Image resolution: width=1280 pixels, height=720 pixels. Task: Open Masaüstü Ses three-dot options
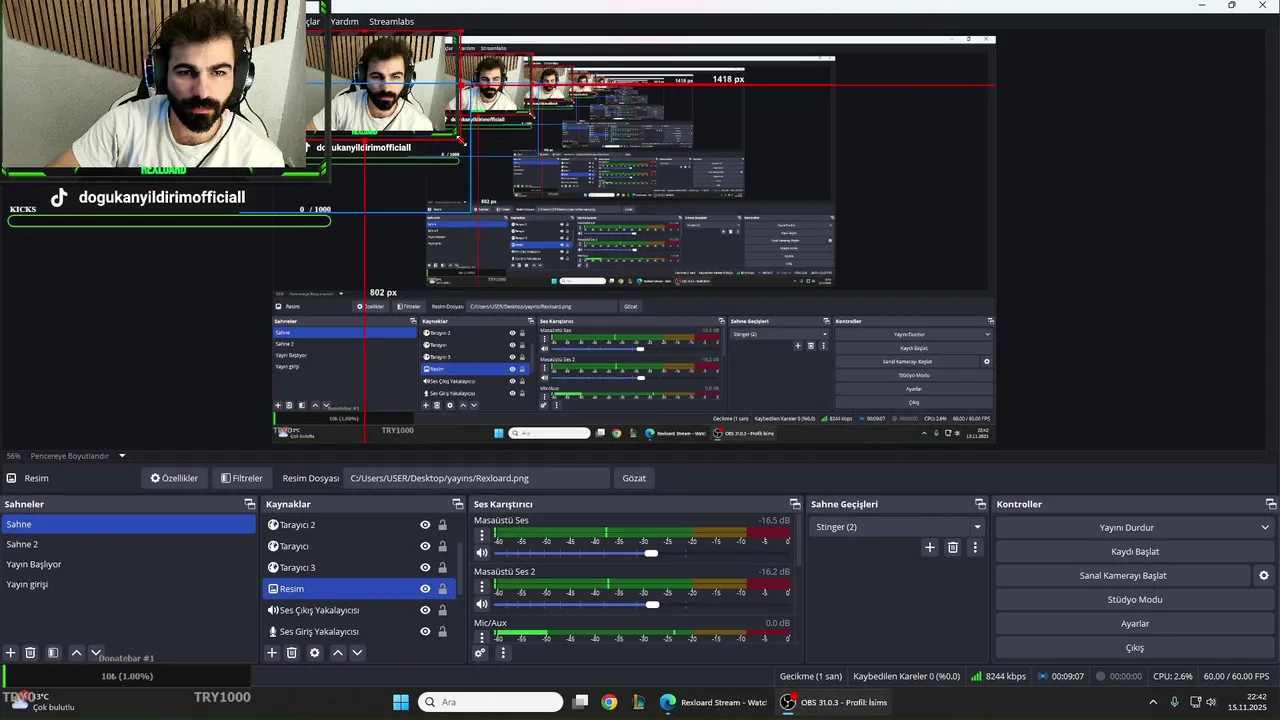click(x=482, y=536)
